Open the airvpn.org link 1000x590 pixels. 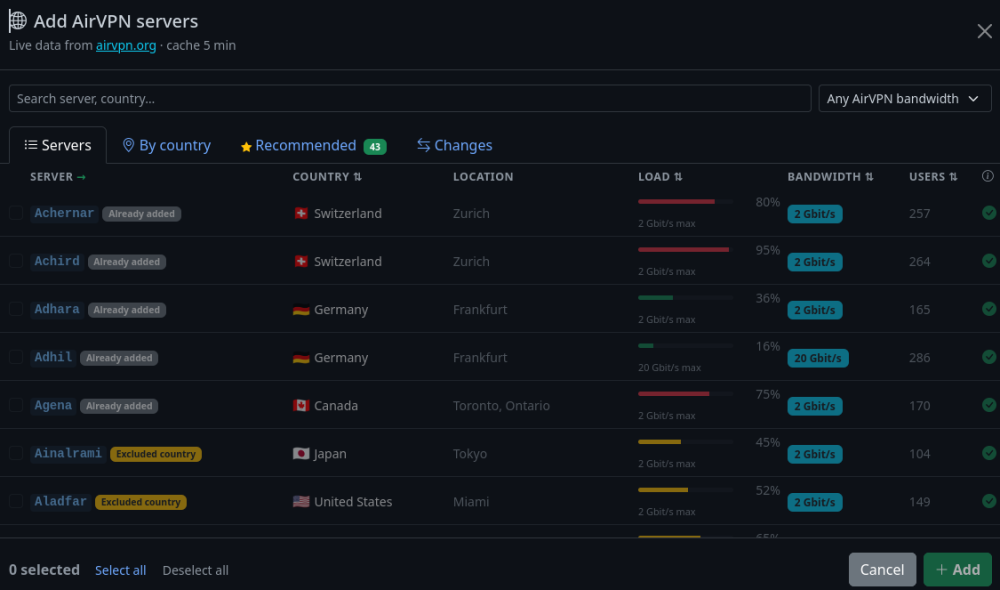[x=126, y=45]
